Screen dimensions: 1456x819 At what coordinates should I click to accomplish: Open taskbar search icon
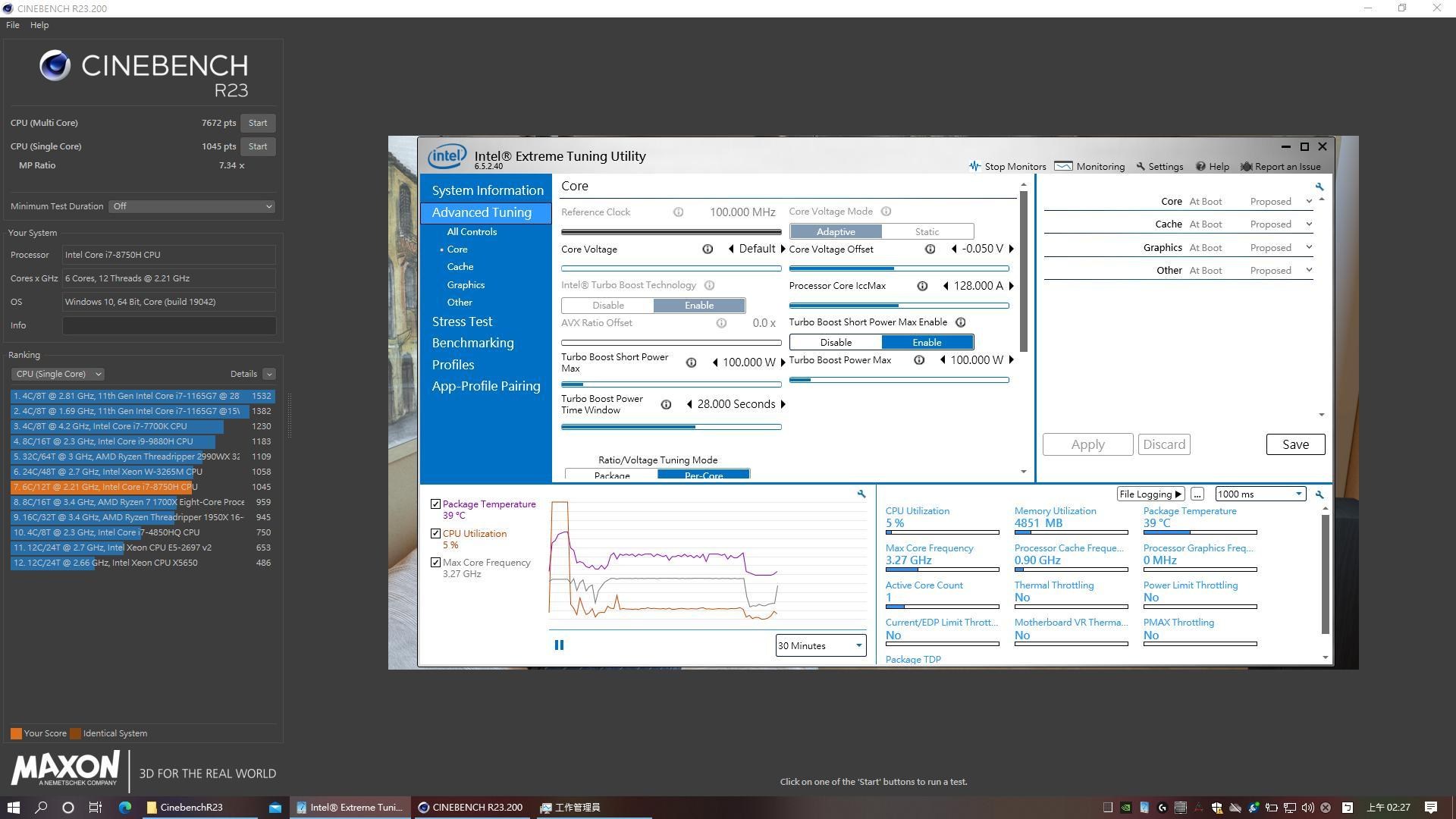tap(41, 808)
